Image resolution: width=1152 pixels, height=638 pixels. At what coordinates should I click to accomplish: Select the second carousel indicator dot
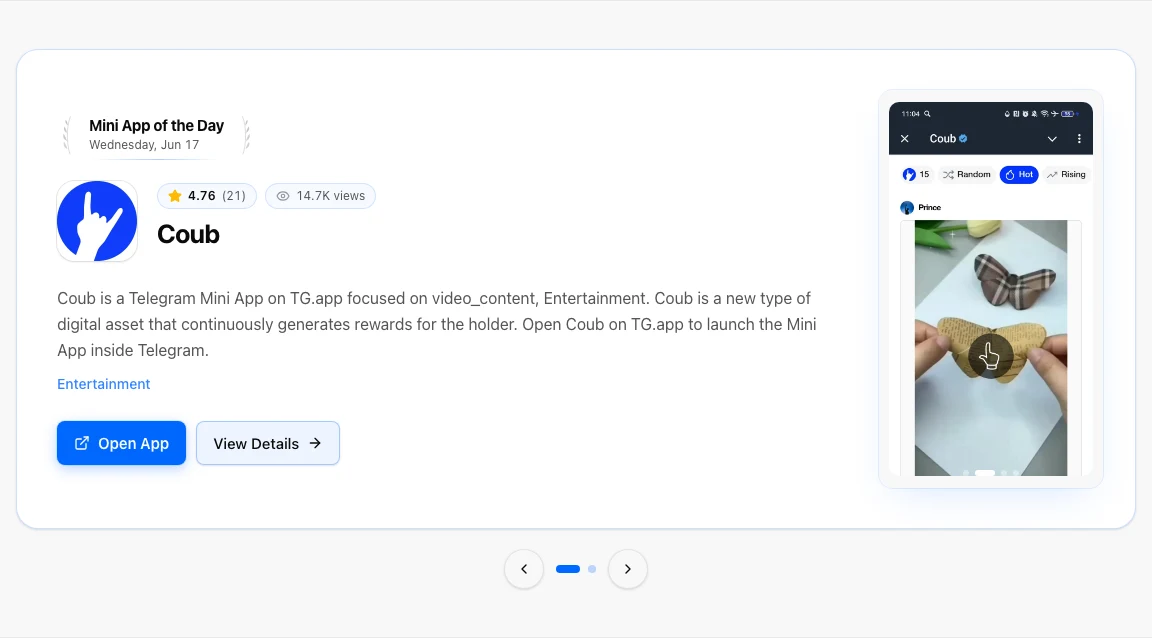click(592, 569)
